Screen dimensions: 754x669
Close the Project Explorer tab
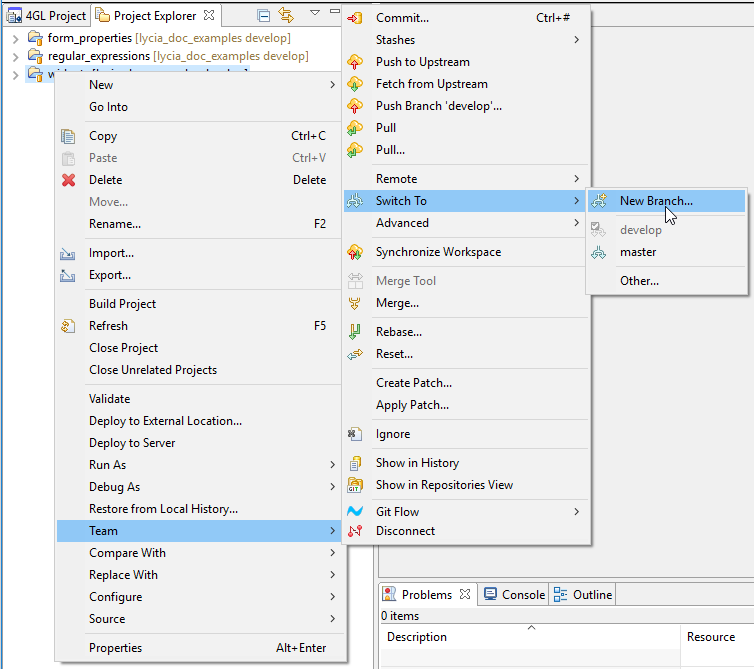209,16
